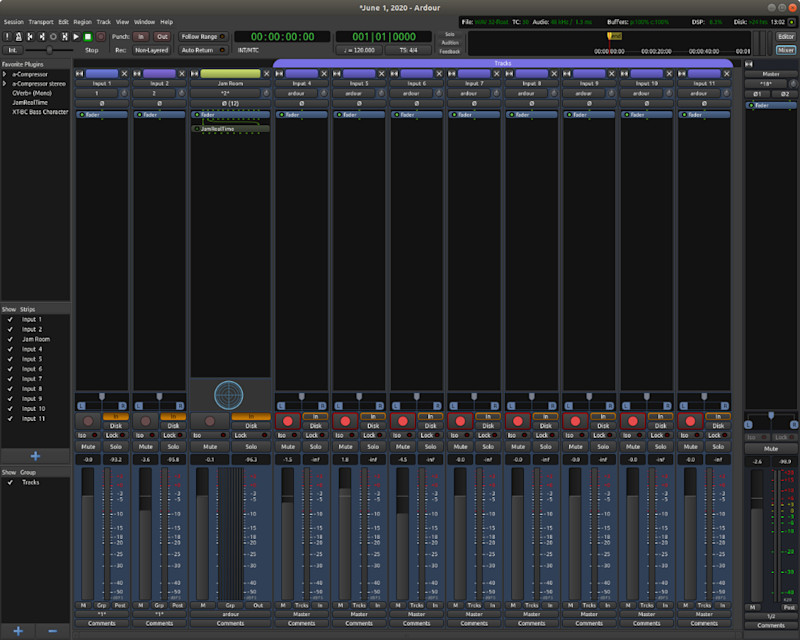Mute the Input 1 strip
Screen dimensions: 800x640
point(88,445)
